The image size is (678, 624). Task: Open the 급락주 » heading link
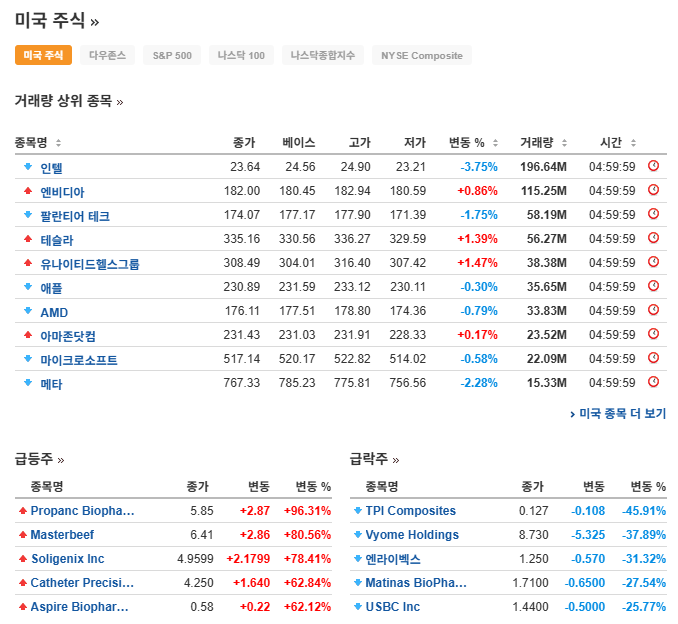pos(374,459)
